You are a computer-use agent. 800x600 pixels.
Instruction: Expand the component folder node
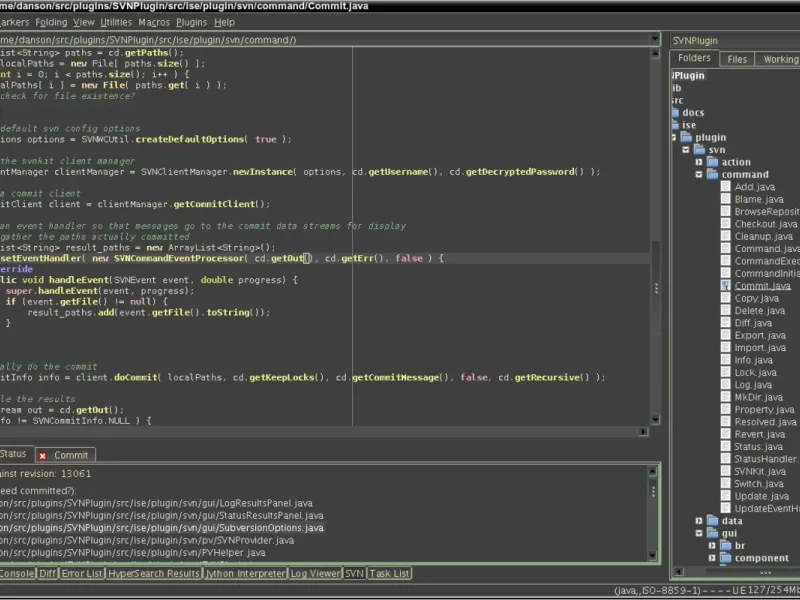[x=712, y=558]
